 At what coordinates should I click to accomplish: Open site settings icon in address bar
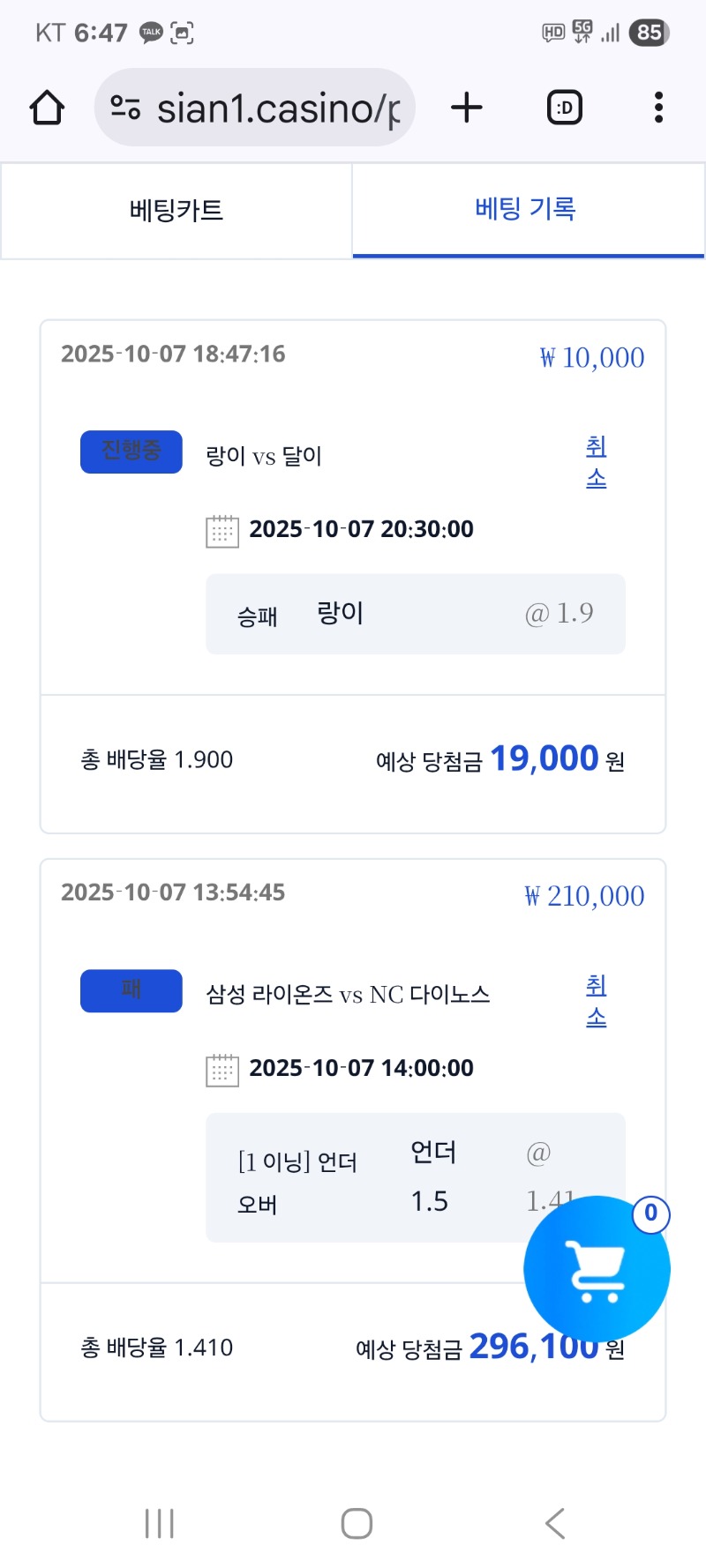click(125, 108)
